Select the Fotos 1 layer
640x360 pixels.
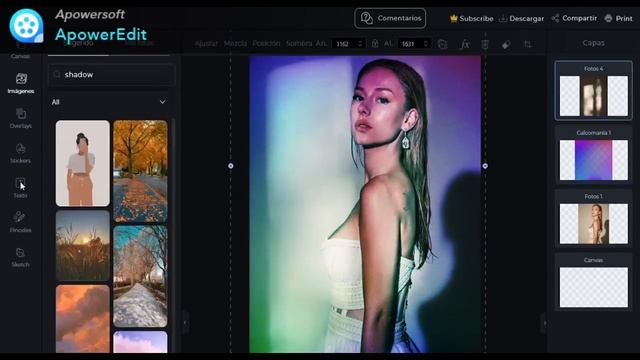coord(593,218)
